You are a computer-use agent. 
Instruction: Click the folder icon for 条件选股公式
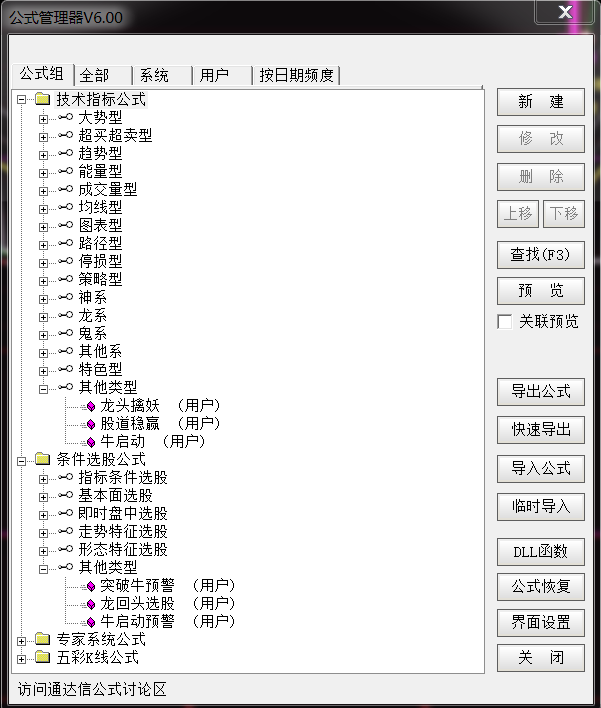42,460
